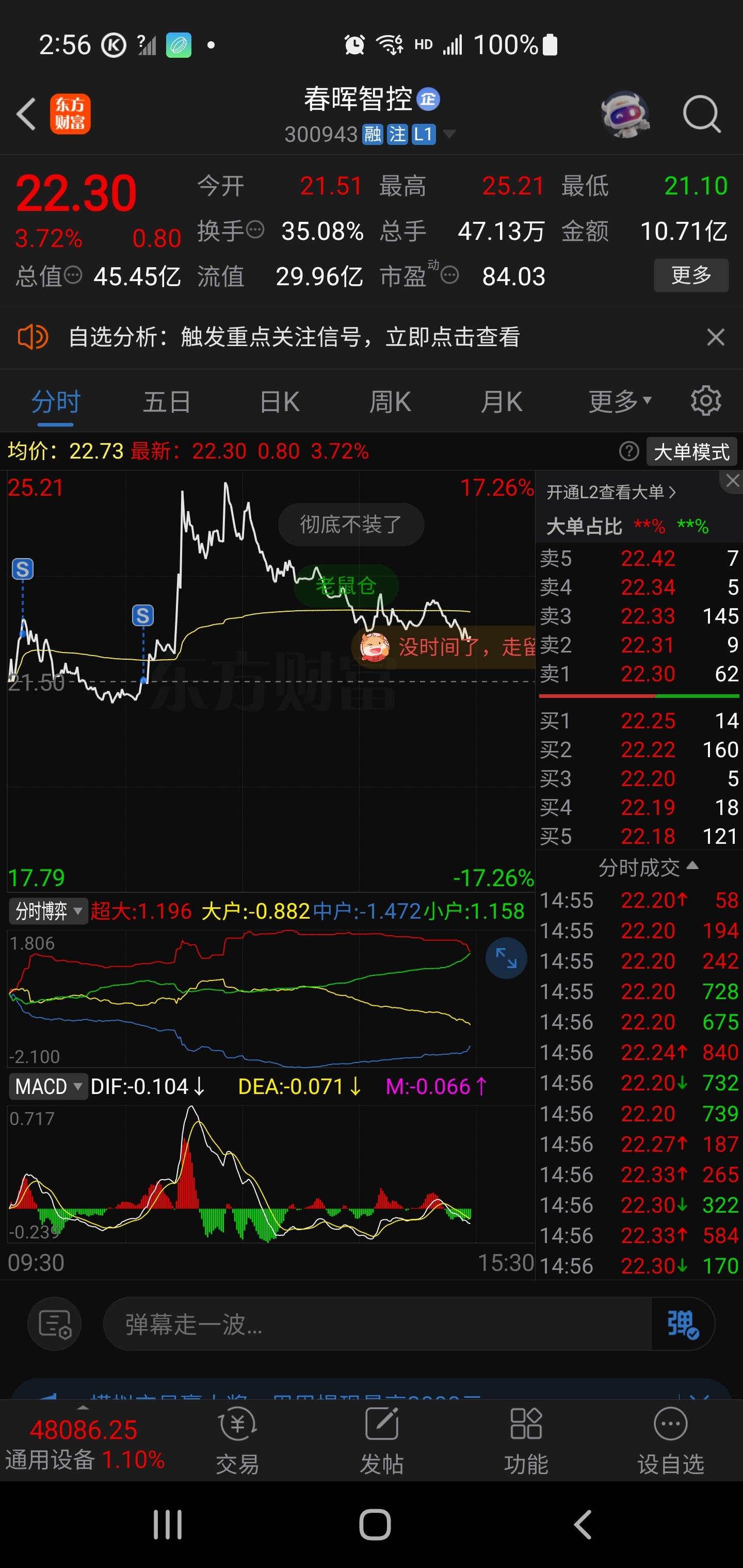Viewport: 743px width, 1568px height.
Task: Select the 买5 22.18 order row
Action: (x=639, y=836)
